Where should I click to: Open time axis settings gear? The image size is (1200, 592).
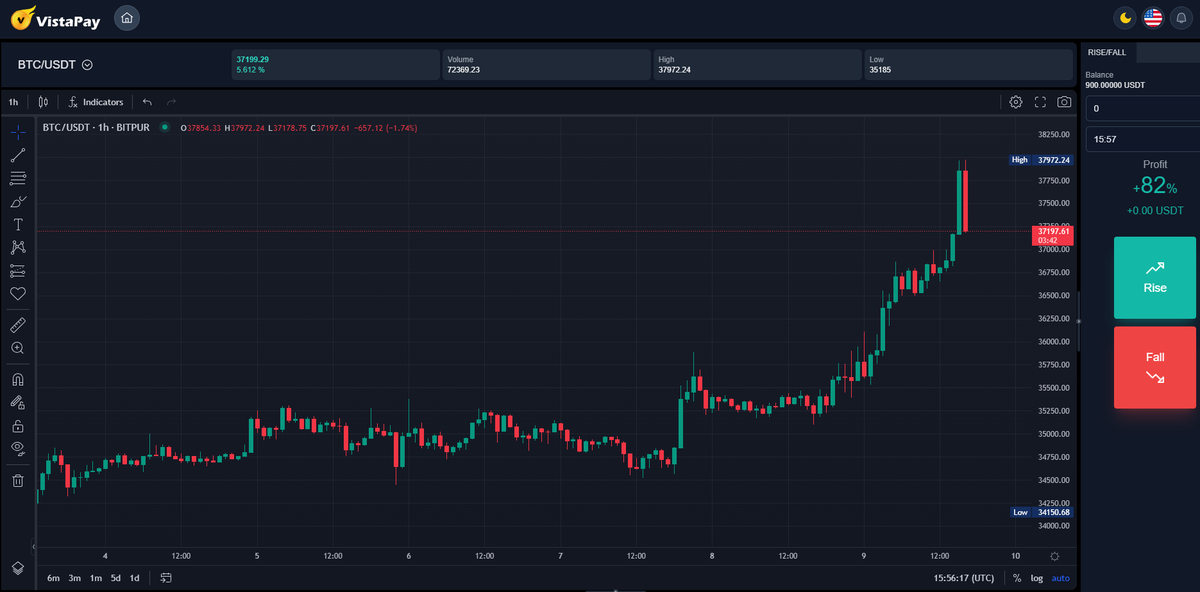tap(1055, 556)
